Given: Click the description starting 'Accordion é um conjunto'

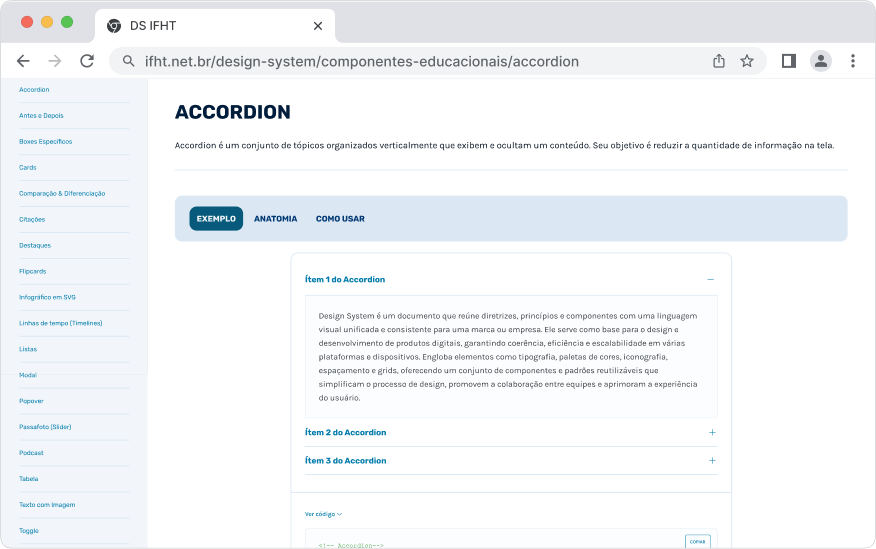Looking at the screenshot, I should tap(504, 145).
